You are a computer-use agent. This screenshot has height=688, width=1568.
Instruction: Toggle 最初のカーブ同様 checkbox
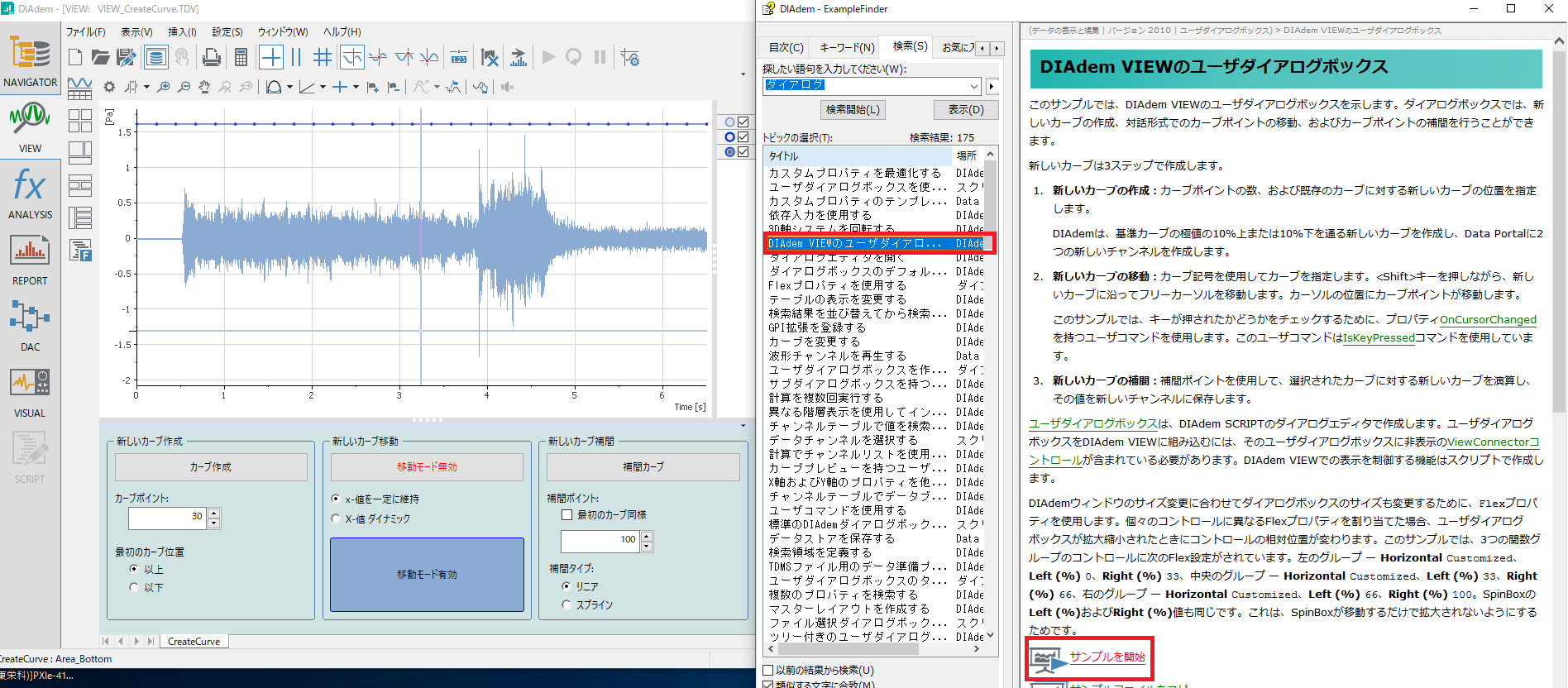(567, 514)
